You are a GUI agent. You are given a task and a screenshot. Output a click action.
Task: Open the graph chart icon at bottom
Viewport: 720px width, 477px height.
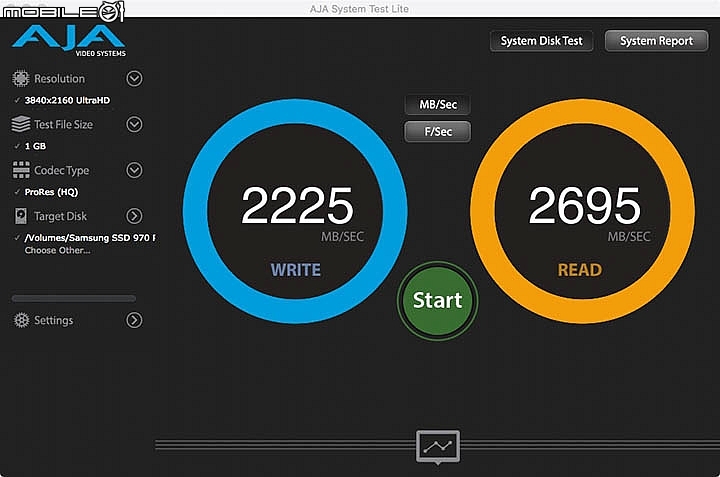coord(438,447)
